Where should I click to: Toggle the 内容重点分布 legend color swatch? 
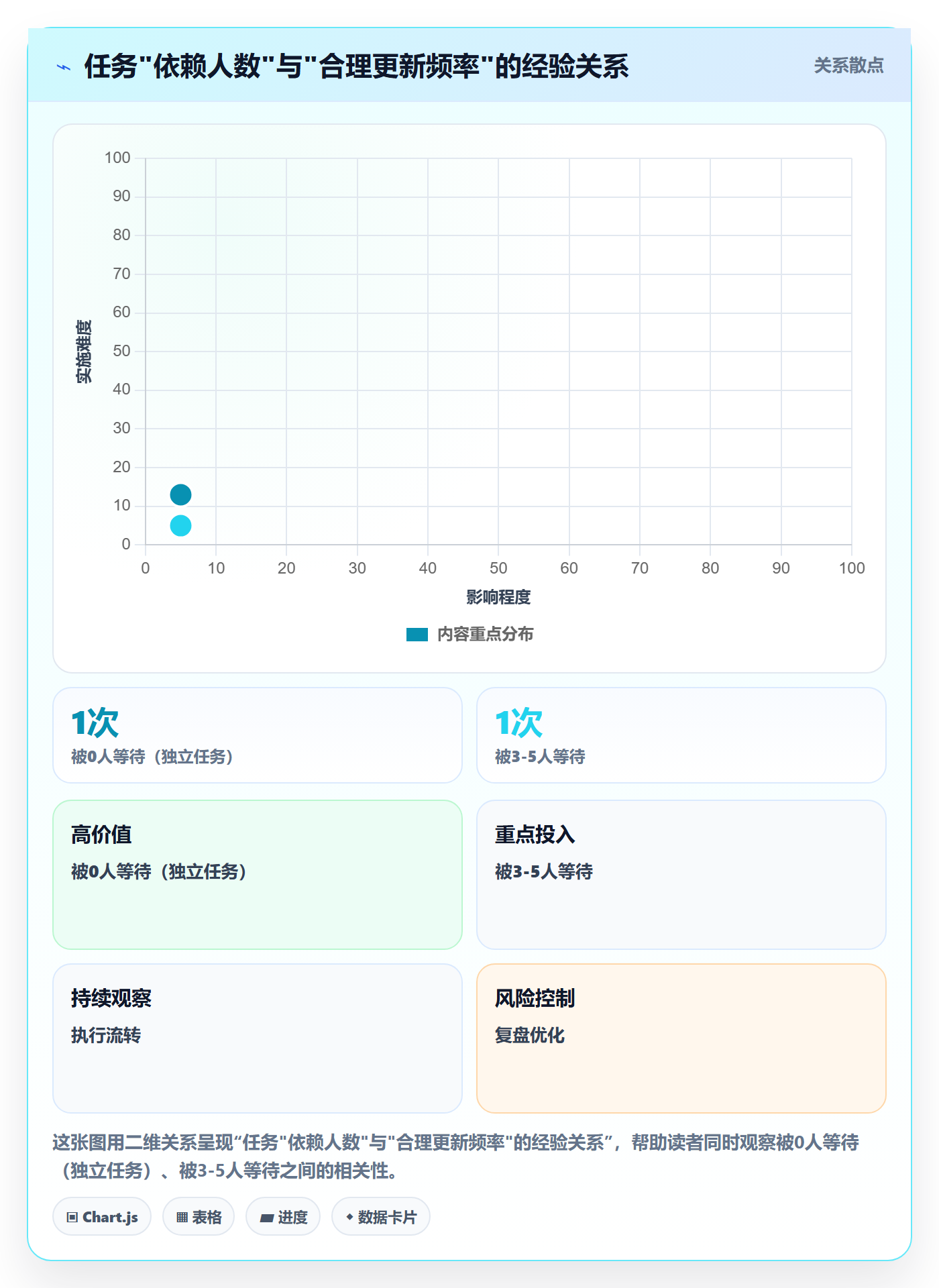[x=417, y=635]
